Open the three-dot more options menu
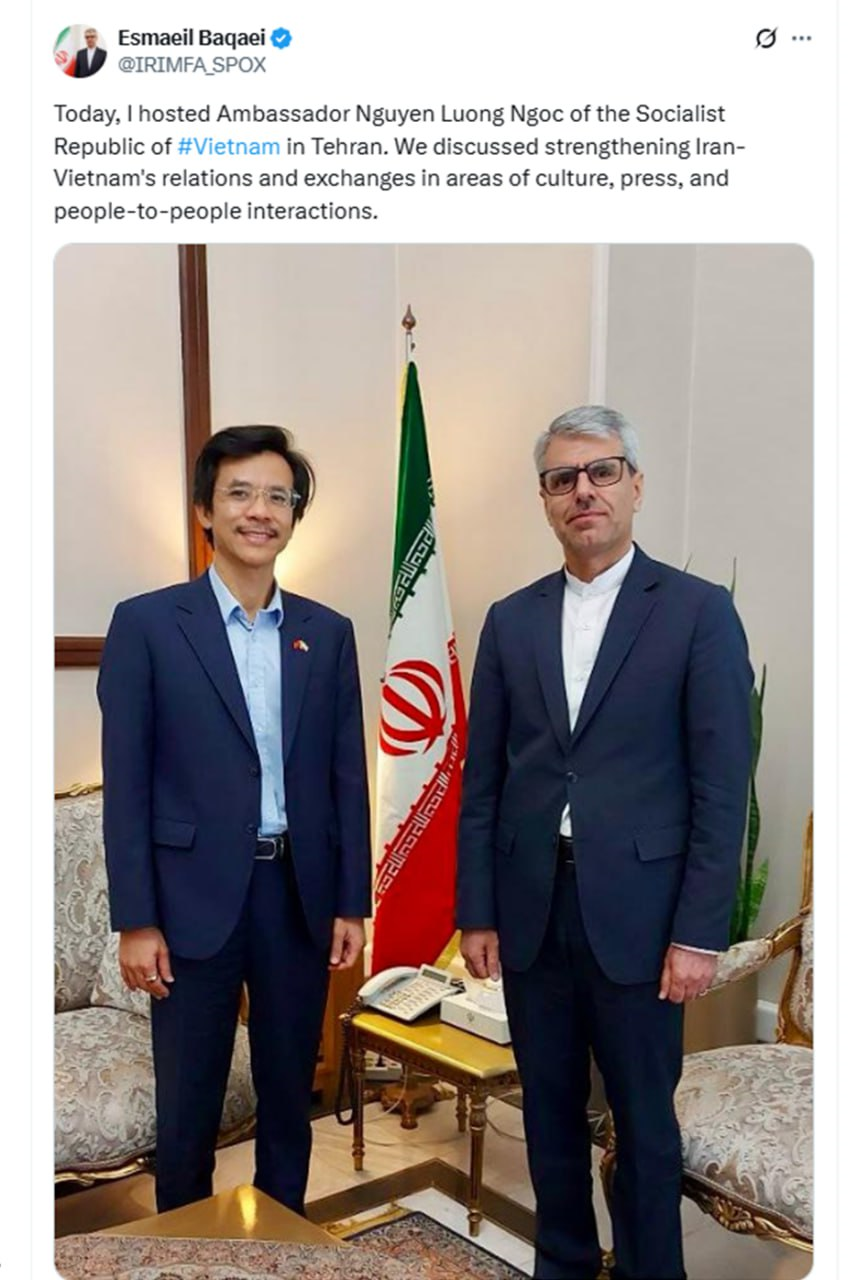 (x=802, y=38)
